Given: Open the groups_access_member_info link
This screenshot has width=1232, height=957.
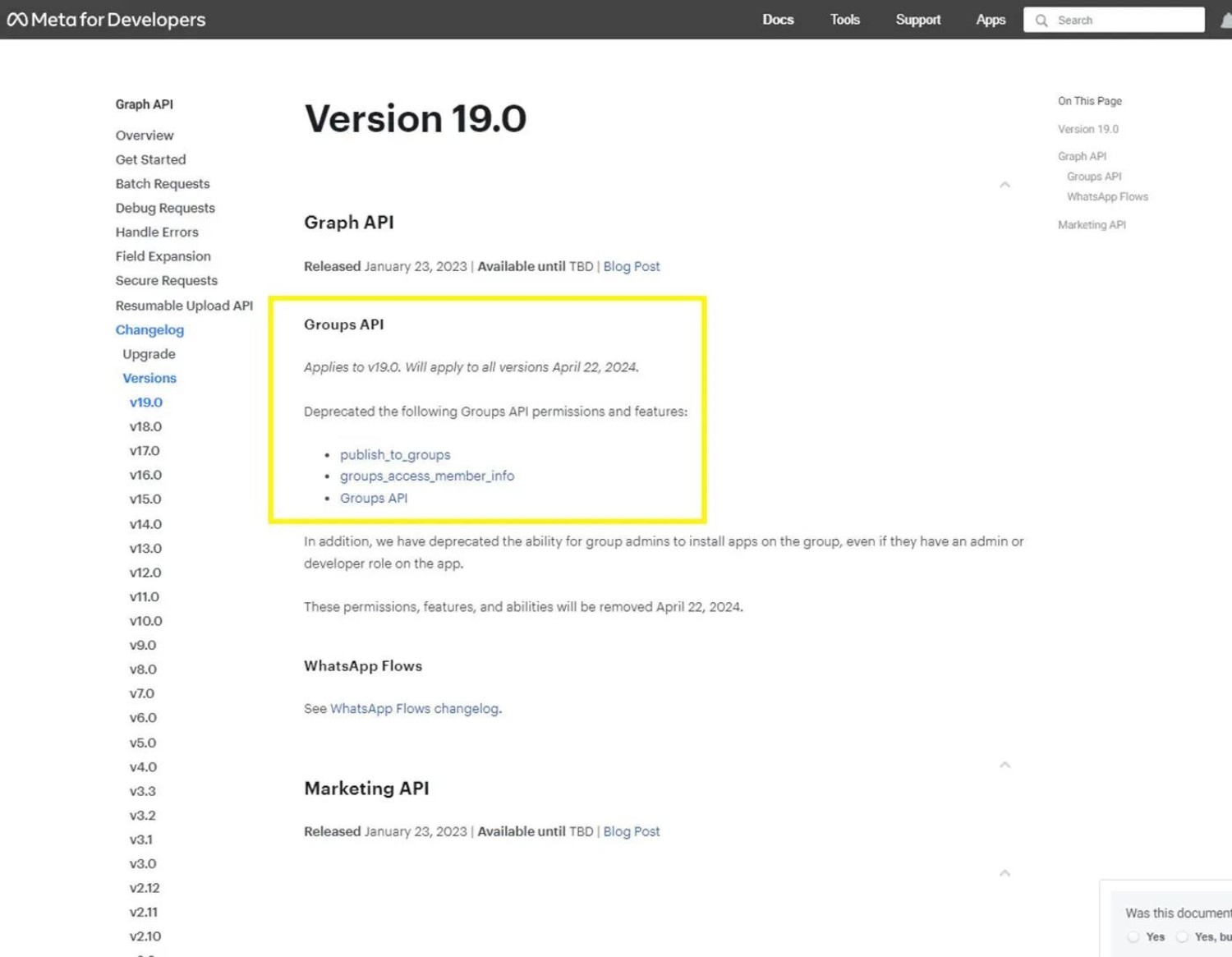Looking at the screenshot, I should pyautogui.click(x=427, y=476).
